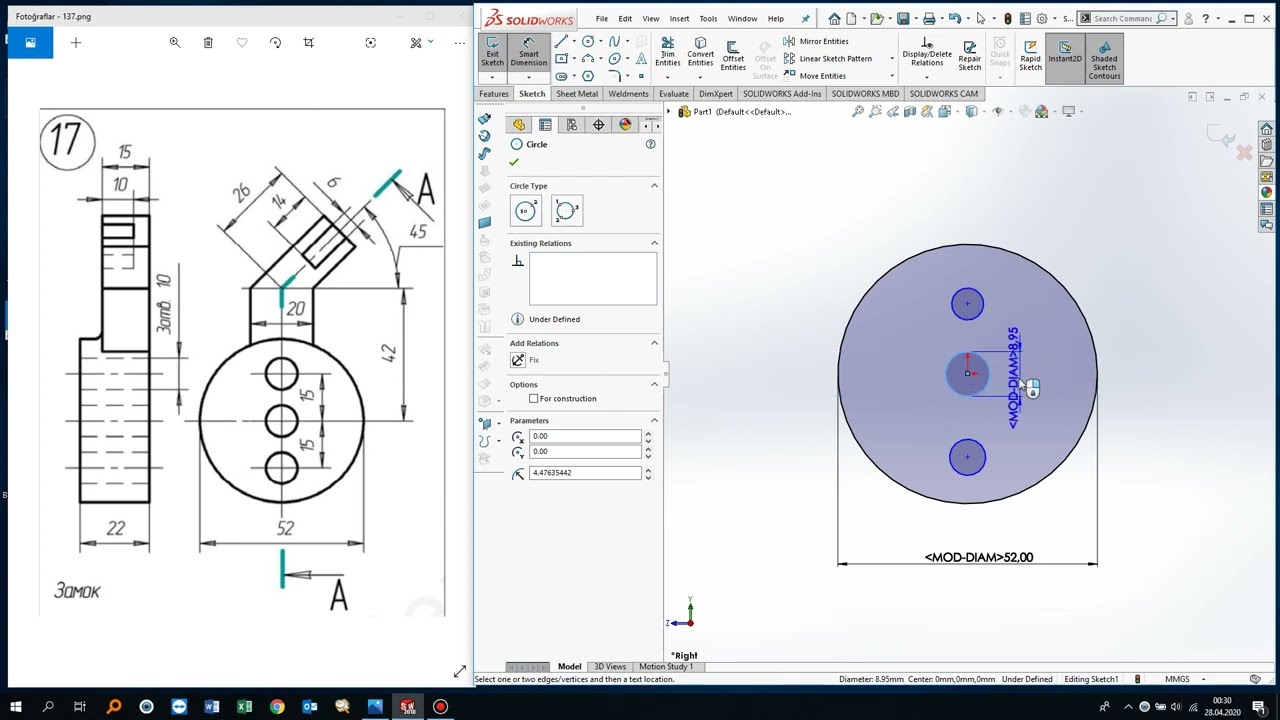Open the Tools menu
Viewport: 1280px width, 720px height.
tap(708, 18)
